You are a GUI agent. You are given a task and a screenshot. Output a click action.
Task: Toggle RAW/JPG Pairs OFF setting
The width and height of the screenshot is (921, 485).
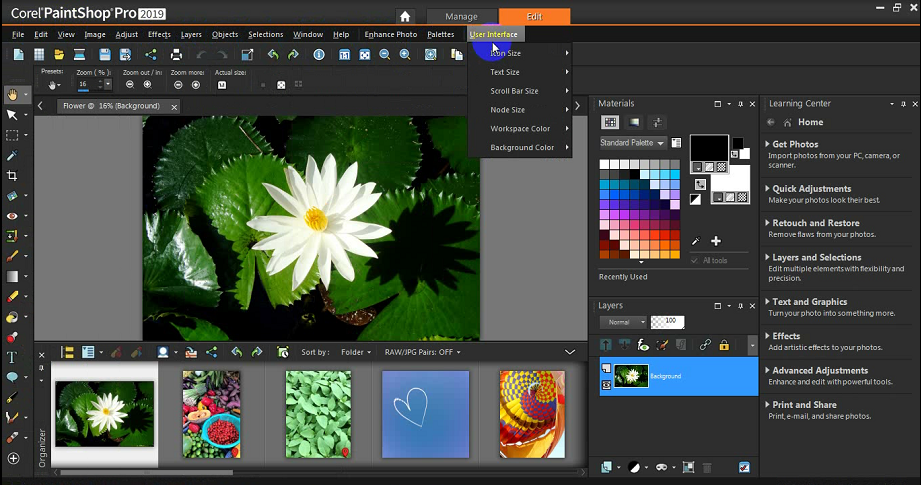click(422, 352)
